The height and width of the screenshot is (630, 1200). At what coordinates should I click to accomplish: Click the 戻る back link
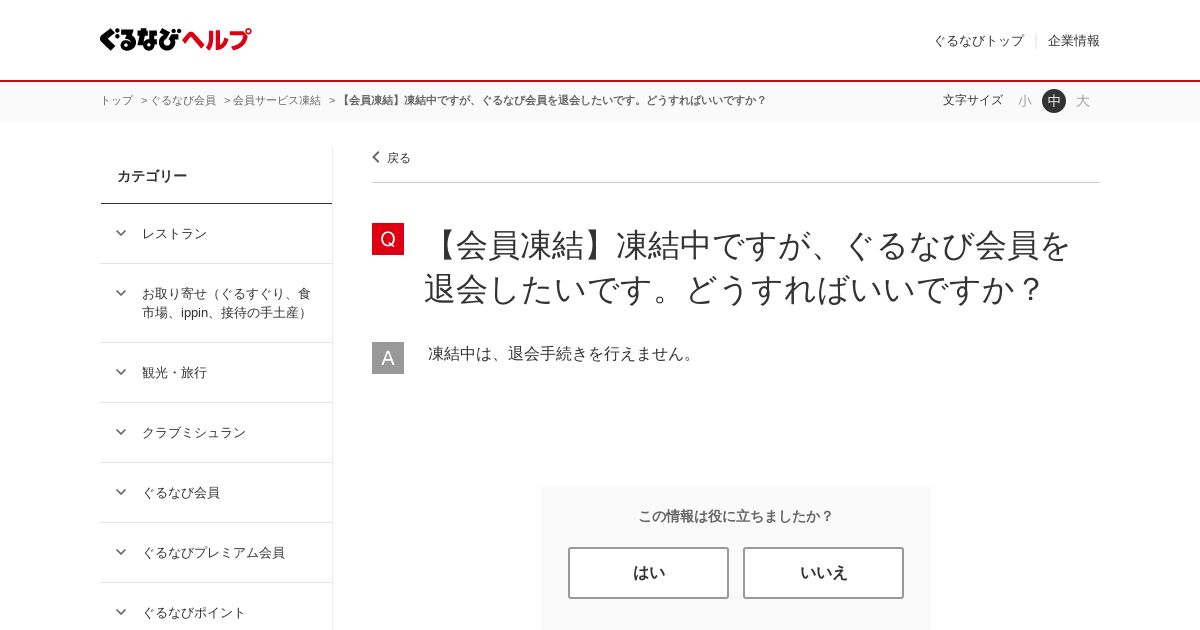point(399,158)
